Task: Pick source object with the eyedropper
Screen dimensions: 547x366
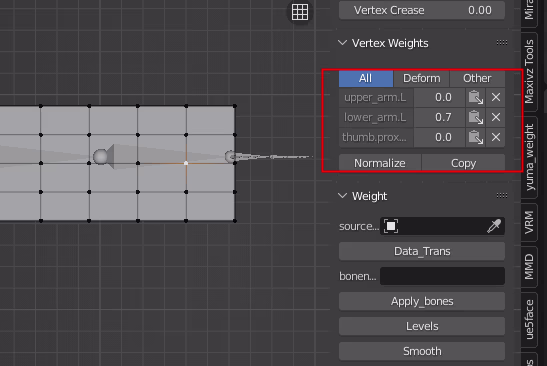Action: [494, 226]
